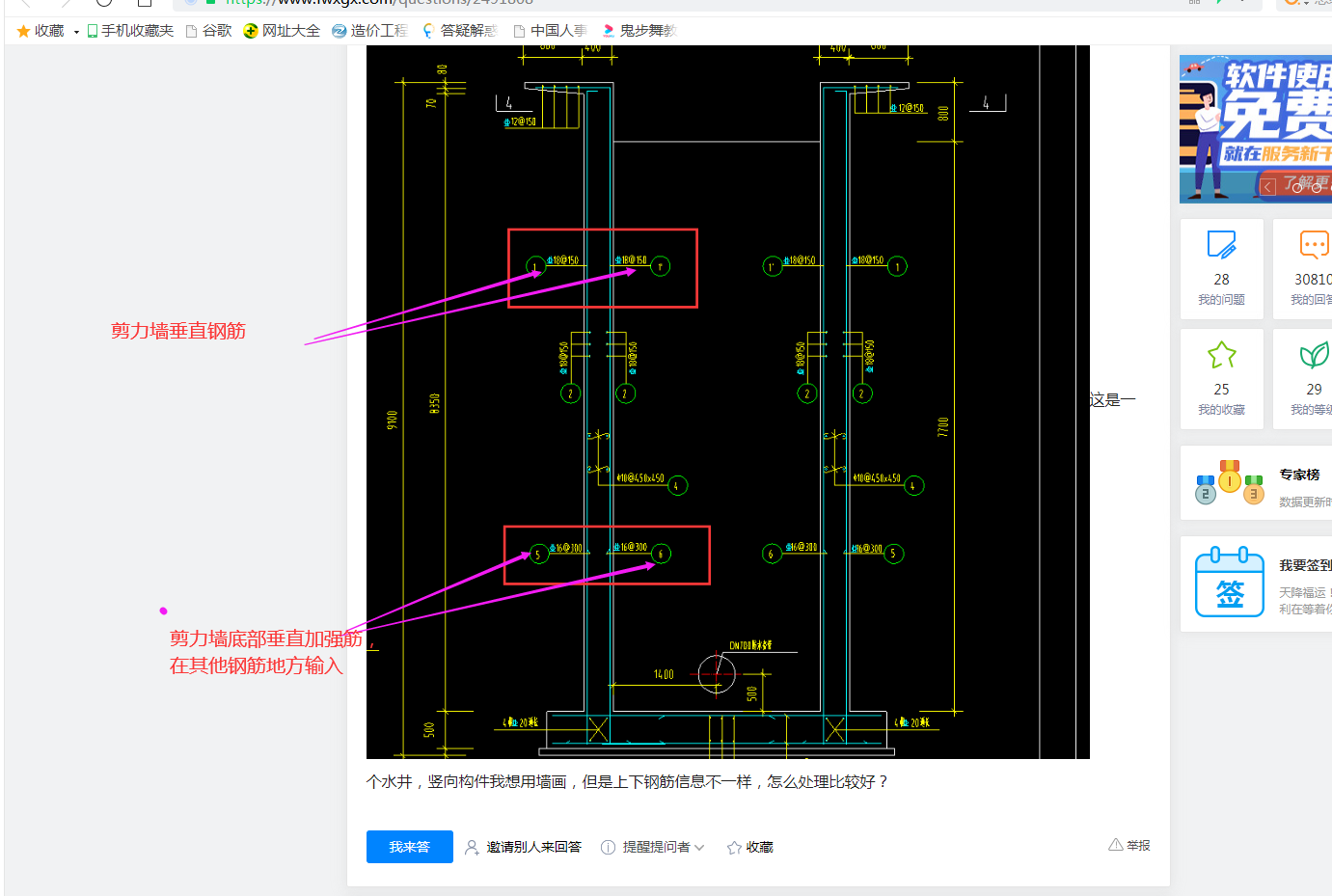Click the 我来答 answer button

click(410, 847)
